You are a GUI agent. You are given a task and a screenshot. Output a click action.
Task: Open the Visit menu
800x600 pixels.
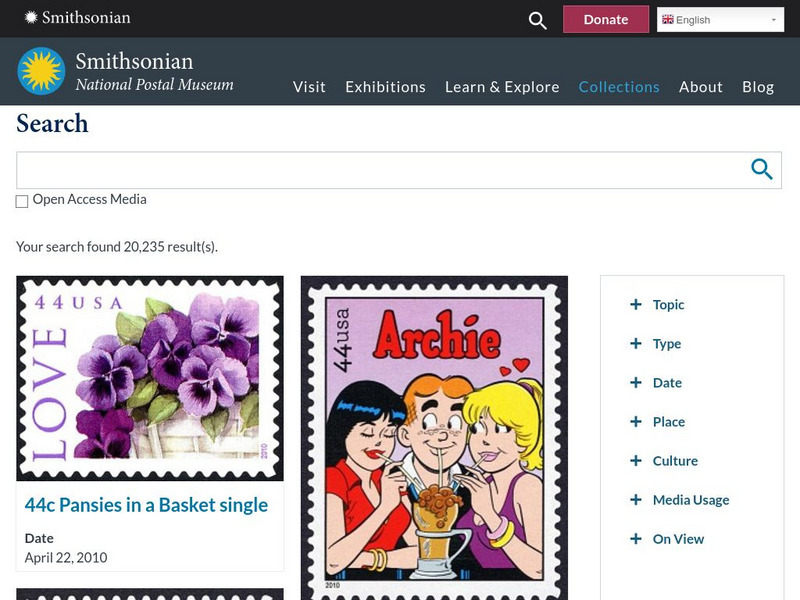click(309, 87)
